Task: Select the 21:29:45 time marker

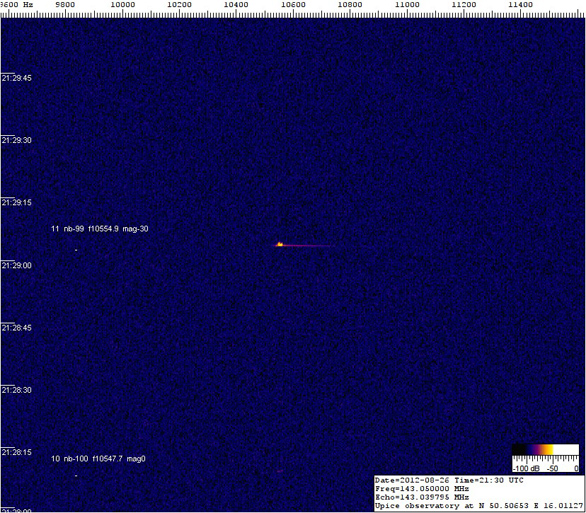Action: click(x=17, y=78)
